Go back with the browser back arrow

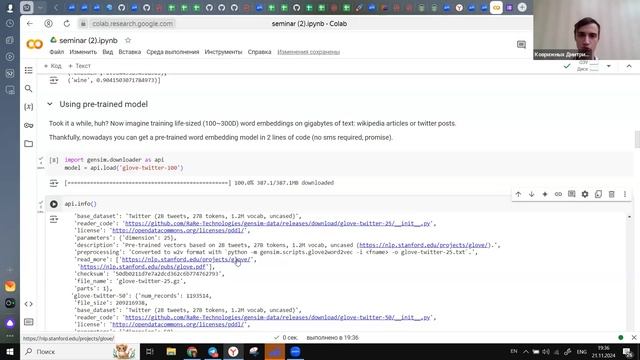click(30, 24)
